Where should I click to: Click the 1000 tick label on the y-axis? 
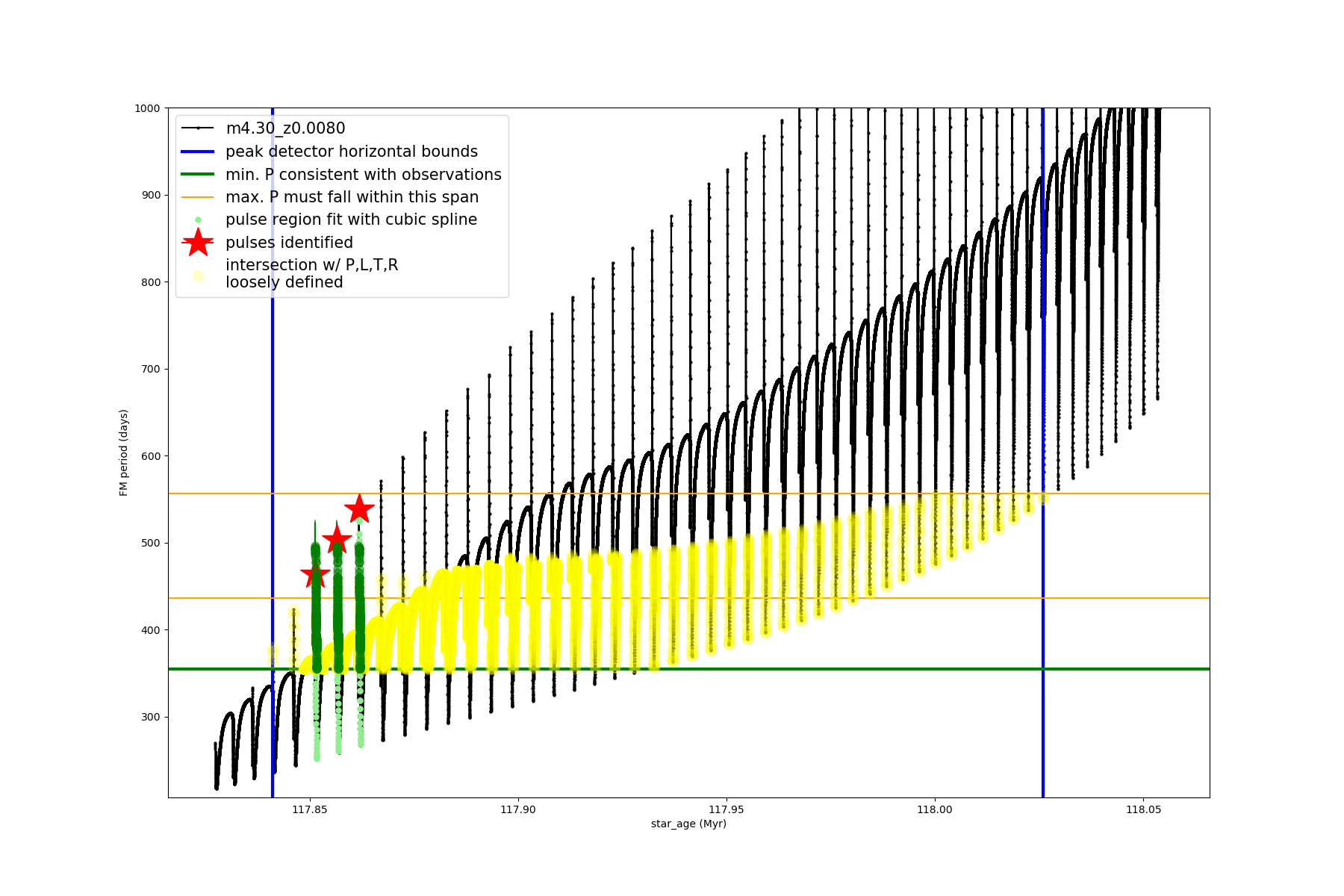pyautogui.click(x=147, y=108)
